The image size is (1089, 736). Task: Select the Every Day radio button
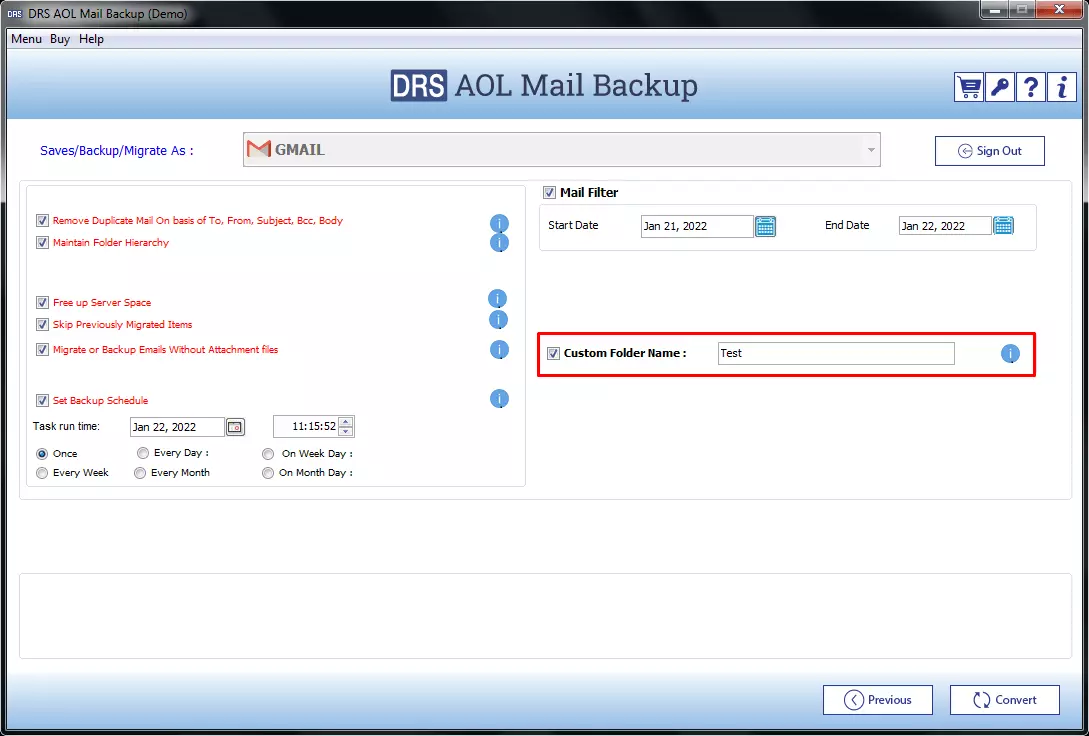(143, 453)
